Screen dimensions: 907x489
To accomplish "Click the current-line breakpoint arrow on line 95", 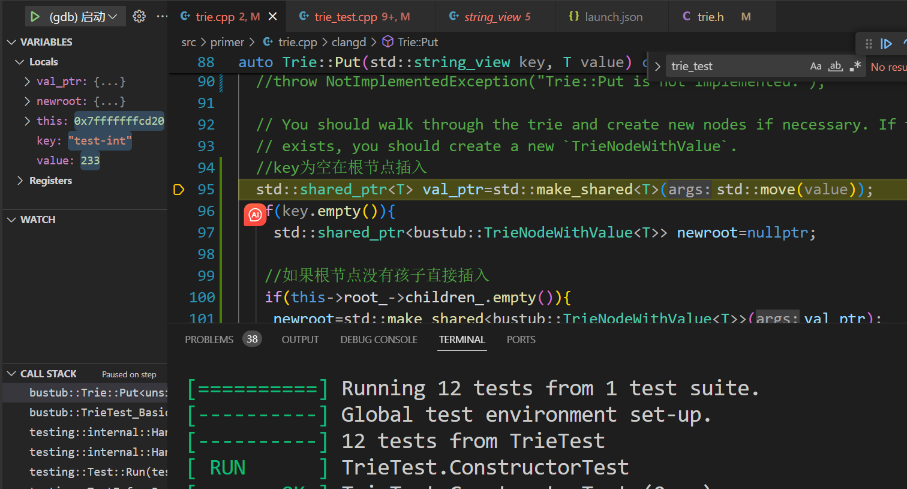I will click(x=179, y=189).
